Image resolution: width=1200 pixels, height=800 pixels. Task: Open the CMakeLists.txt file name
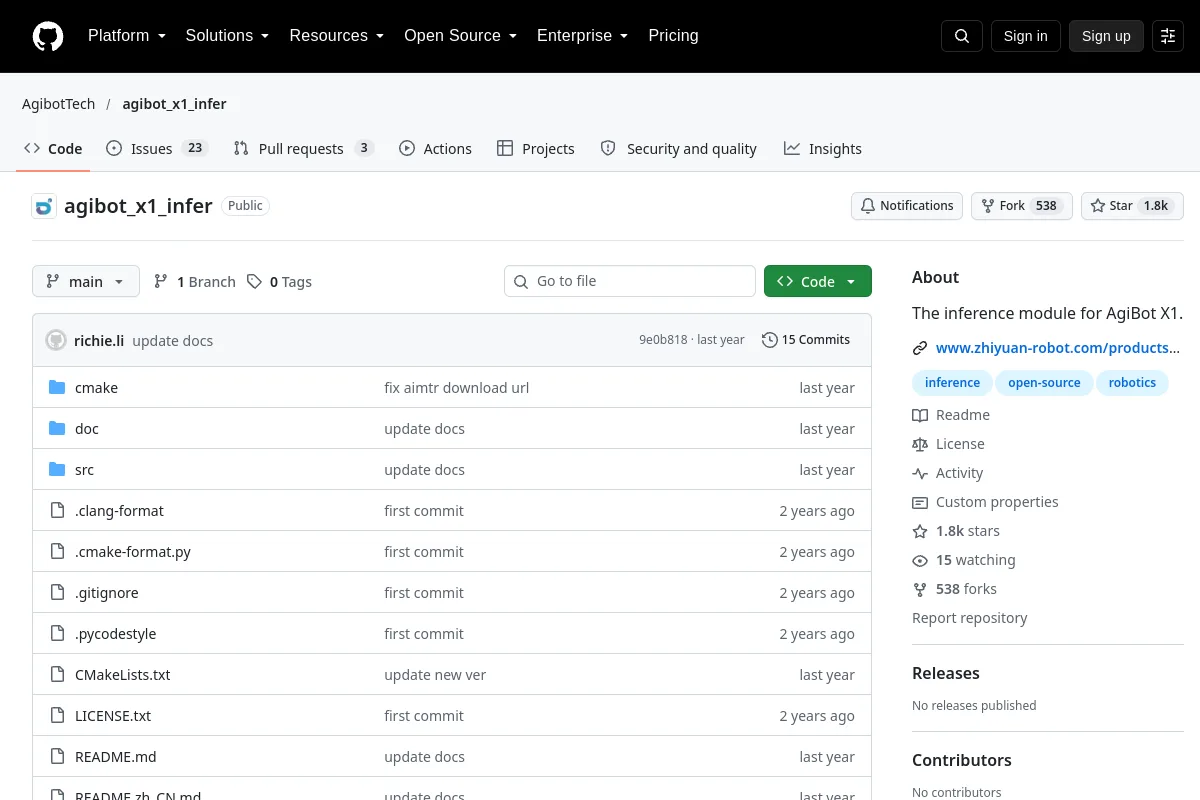pyautogui.click(x=123, y=675)
